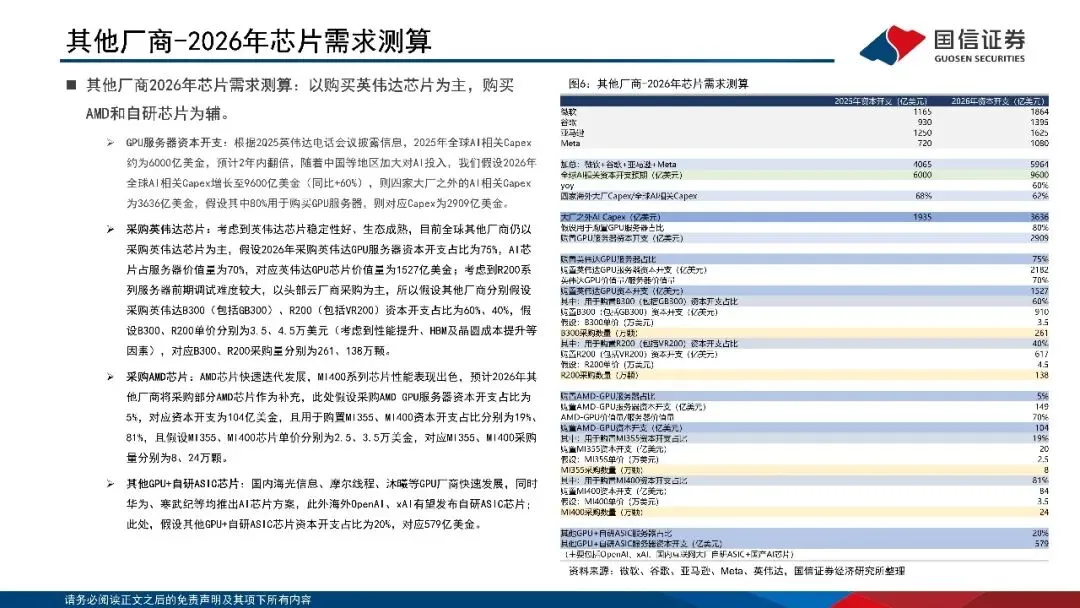Click value 1250 in the 亚马逊 row

pos(922,133)
